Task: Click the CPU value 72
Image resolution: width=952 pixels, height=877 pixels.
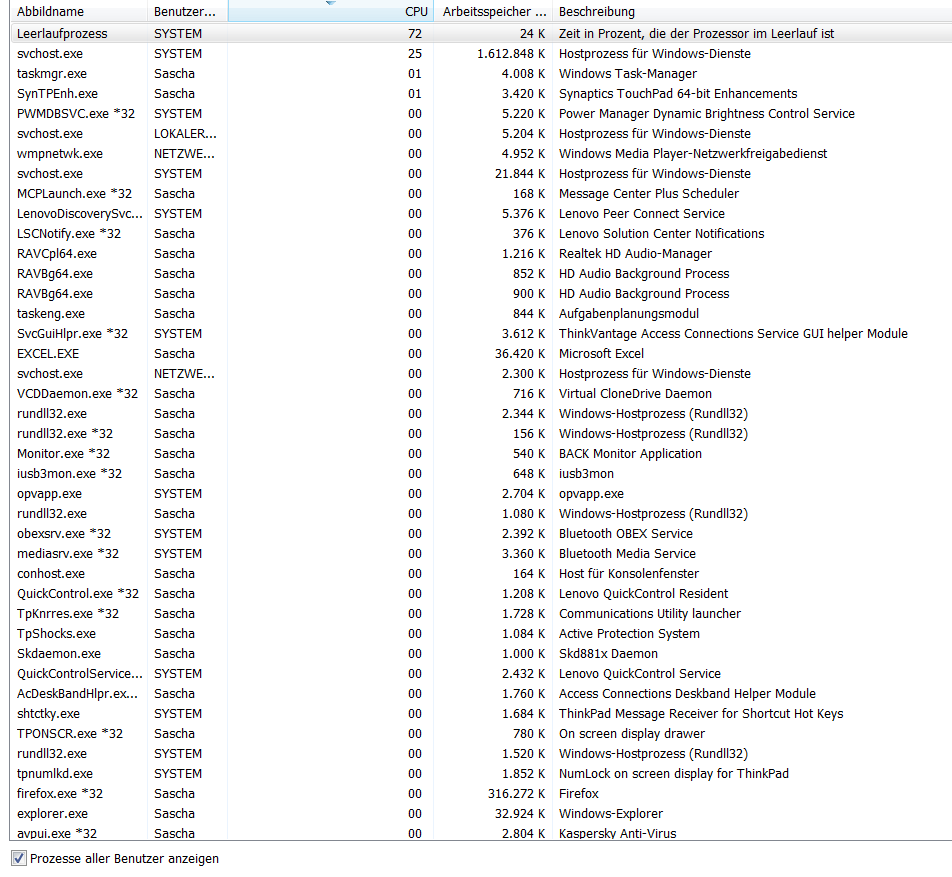Action: [x=415, y=33]
